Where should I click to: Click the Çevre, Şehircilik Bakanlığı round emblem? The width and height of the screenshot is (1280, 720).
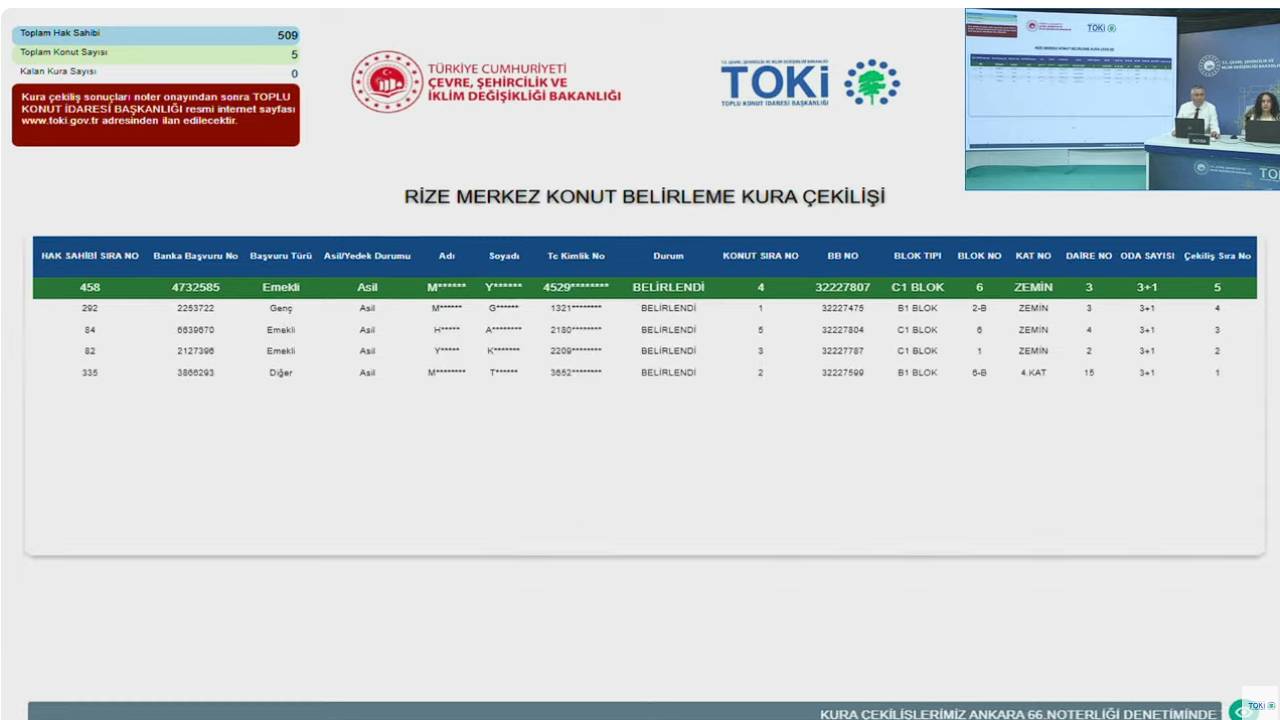(x=387, y=82)
